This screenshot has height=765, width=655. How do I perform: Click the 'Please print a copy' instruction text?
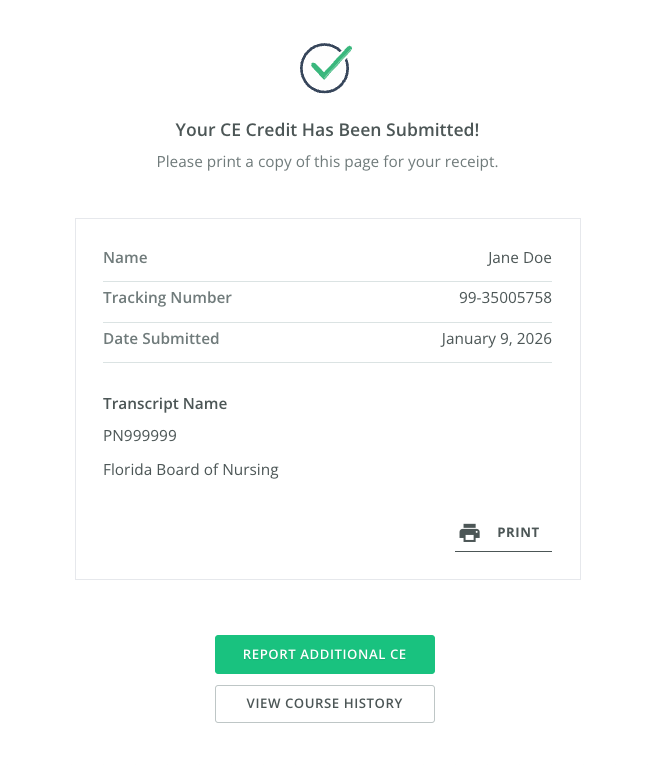coord(327,161)
